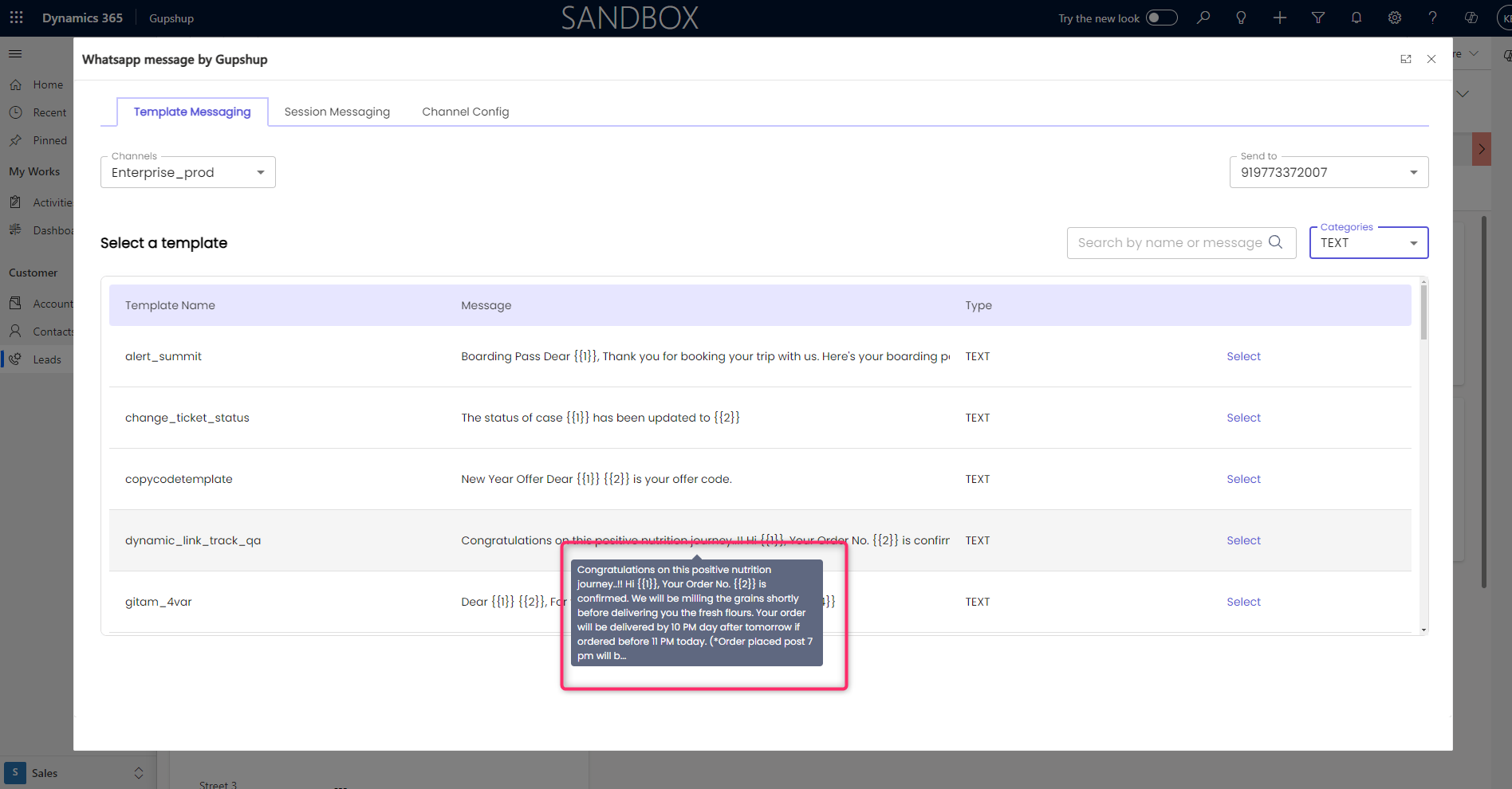This screenshot has height=789, width=1512.
Task: Click the copycodetemplate template name
Action: point(179,479)
